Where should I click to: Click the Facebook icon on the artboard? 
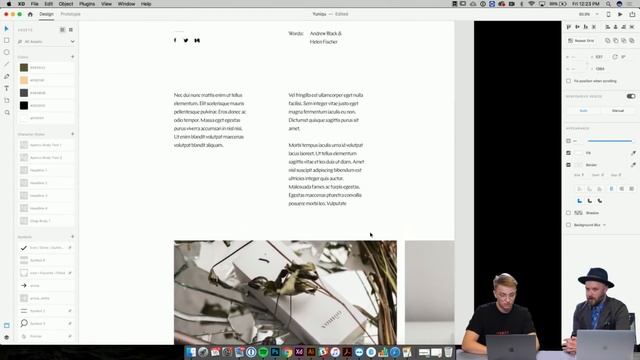(x=175, y=40)
